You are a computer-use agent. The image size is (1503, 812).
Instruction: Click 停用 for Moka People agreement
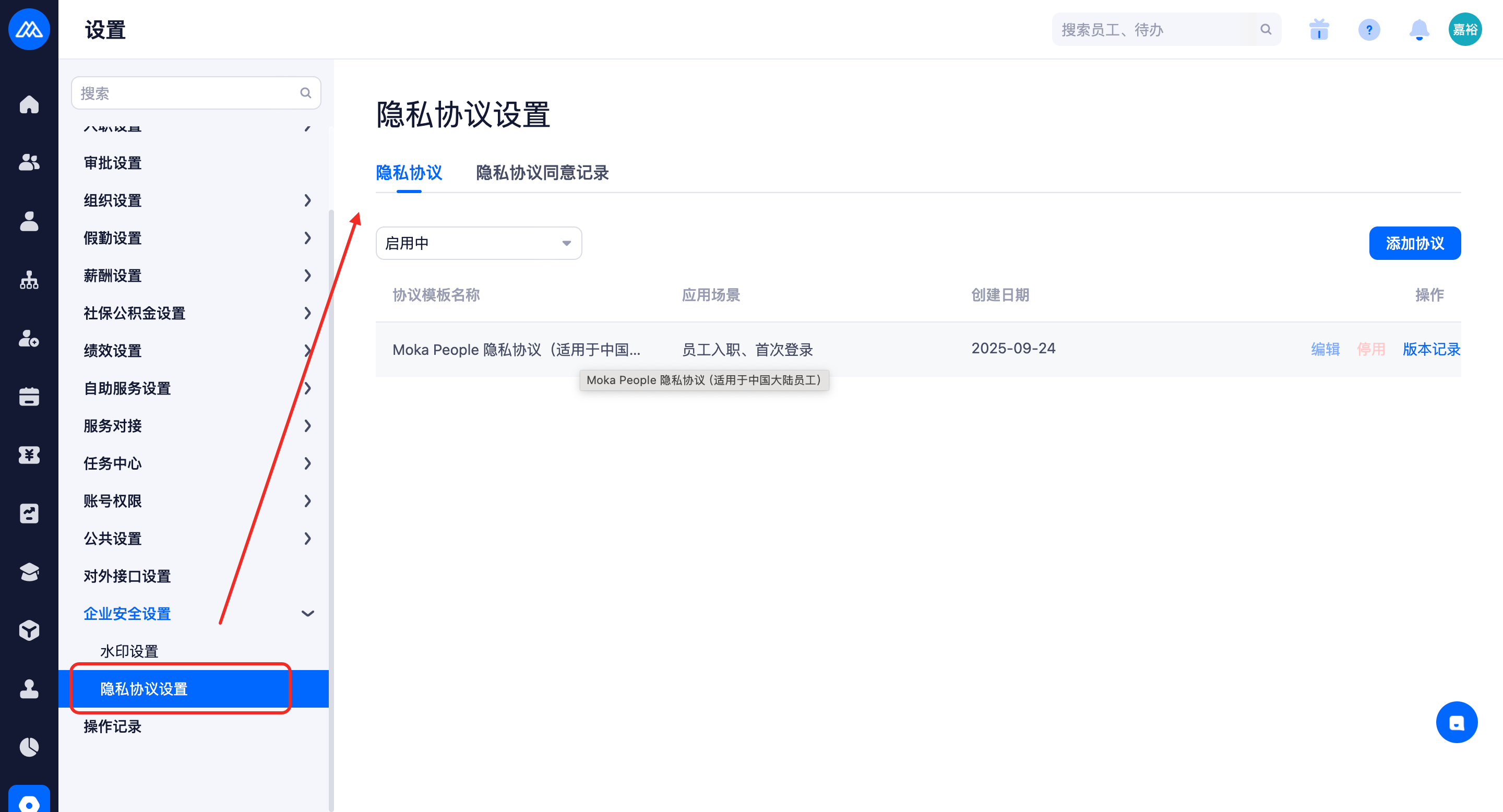[1370, 350]
